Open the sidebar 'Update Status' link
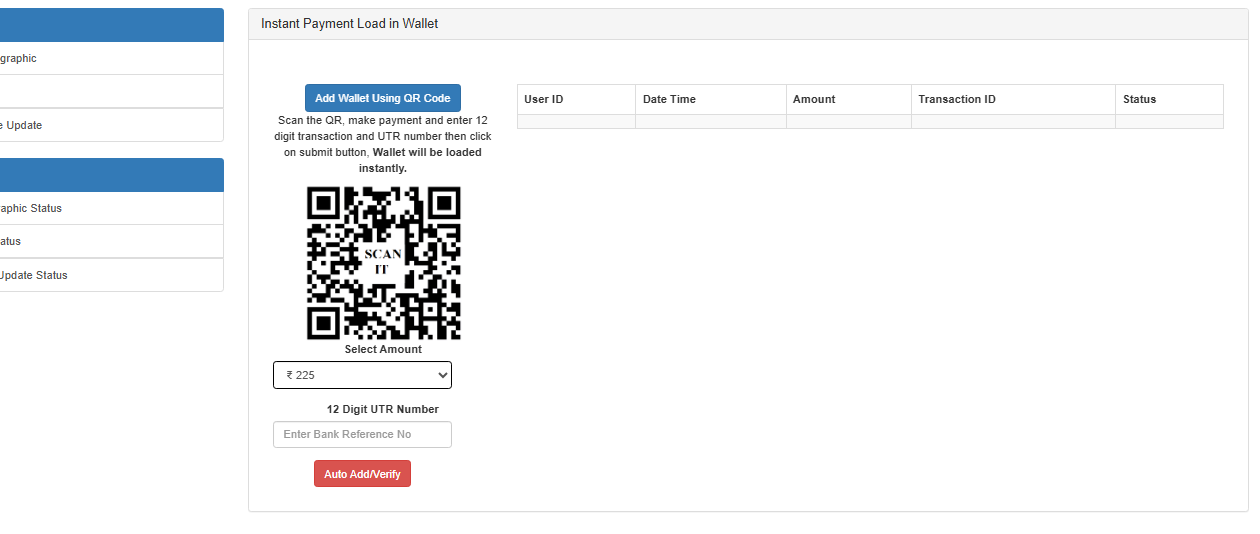The width and height of the screenshot is (1260, 534). point(110,275)
